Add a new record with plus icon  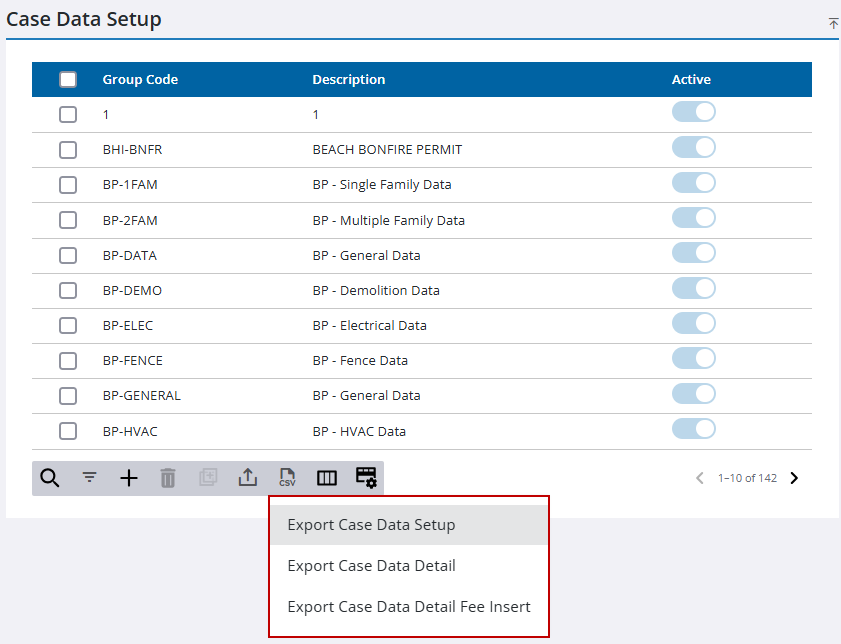tap(129, 478)
